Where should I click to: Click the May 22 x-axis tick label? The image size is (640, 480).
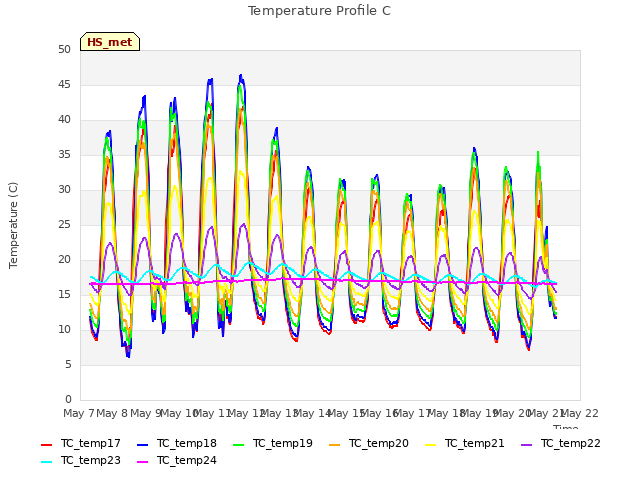580,413
